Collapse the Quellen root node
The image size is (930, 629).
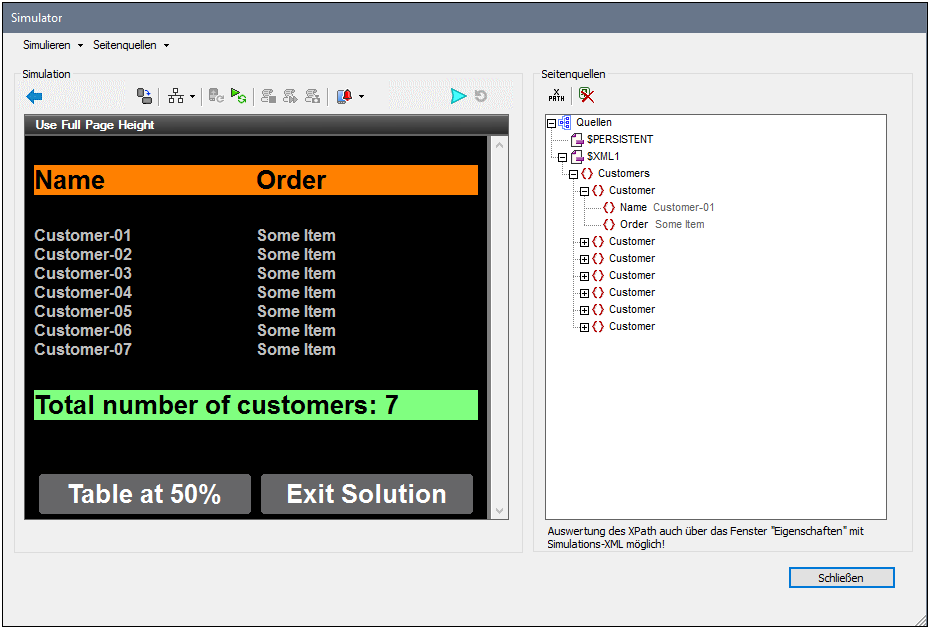coord(551,122)
